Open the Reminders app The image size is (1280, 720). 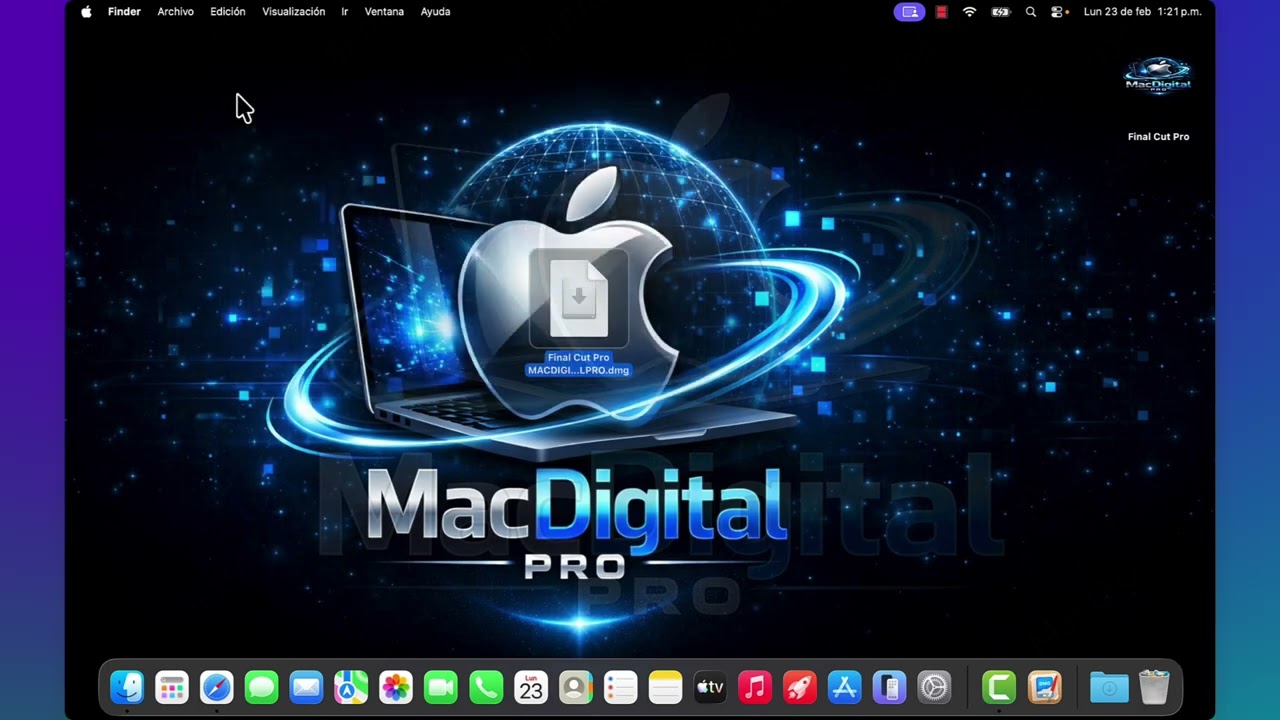click(x=620, y=687)
